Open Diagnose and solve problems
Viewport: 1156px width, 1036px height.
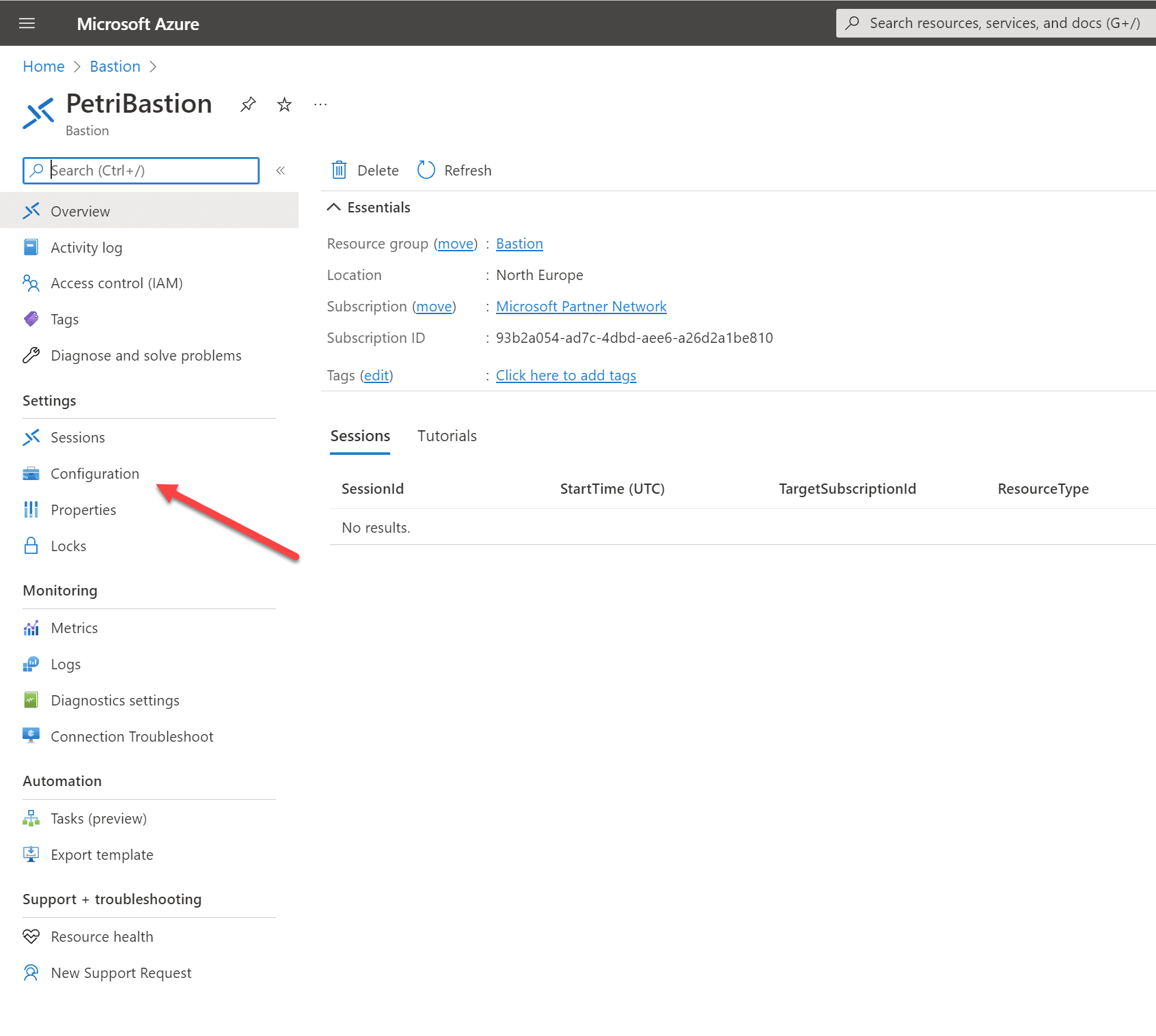[x=146, y=355]
